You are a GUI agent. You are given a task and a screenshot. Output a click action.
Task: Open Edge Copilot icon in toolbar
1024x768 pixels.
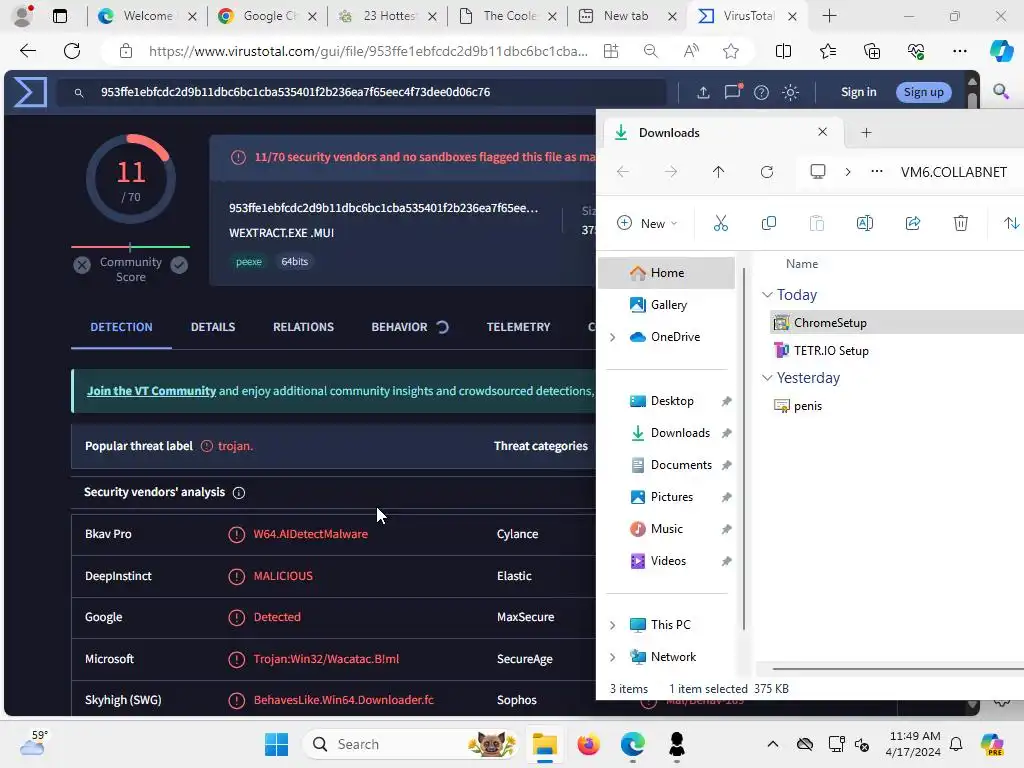(1001, 51)
